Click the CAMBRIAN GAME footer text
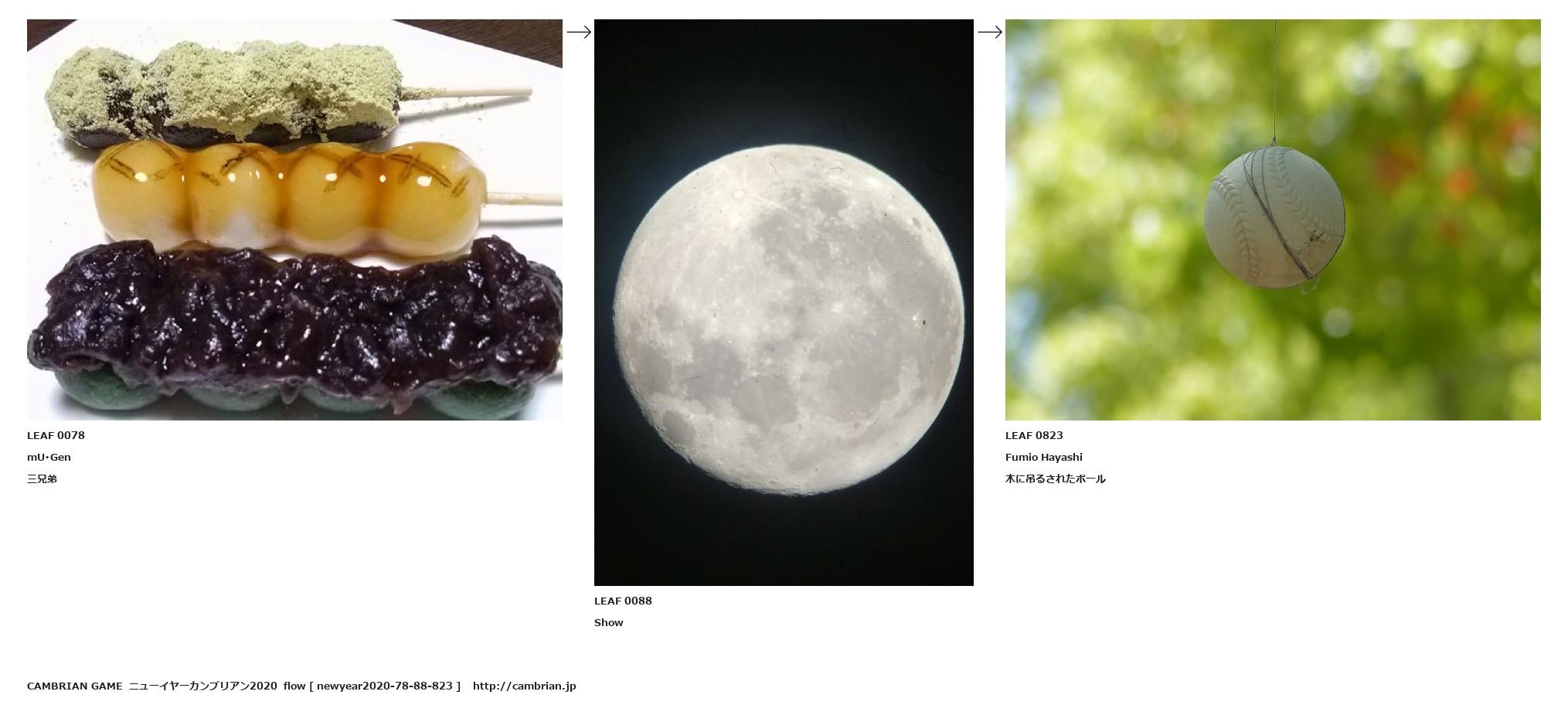 pyautogui.click(x=74, y=686)
